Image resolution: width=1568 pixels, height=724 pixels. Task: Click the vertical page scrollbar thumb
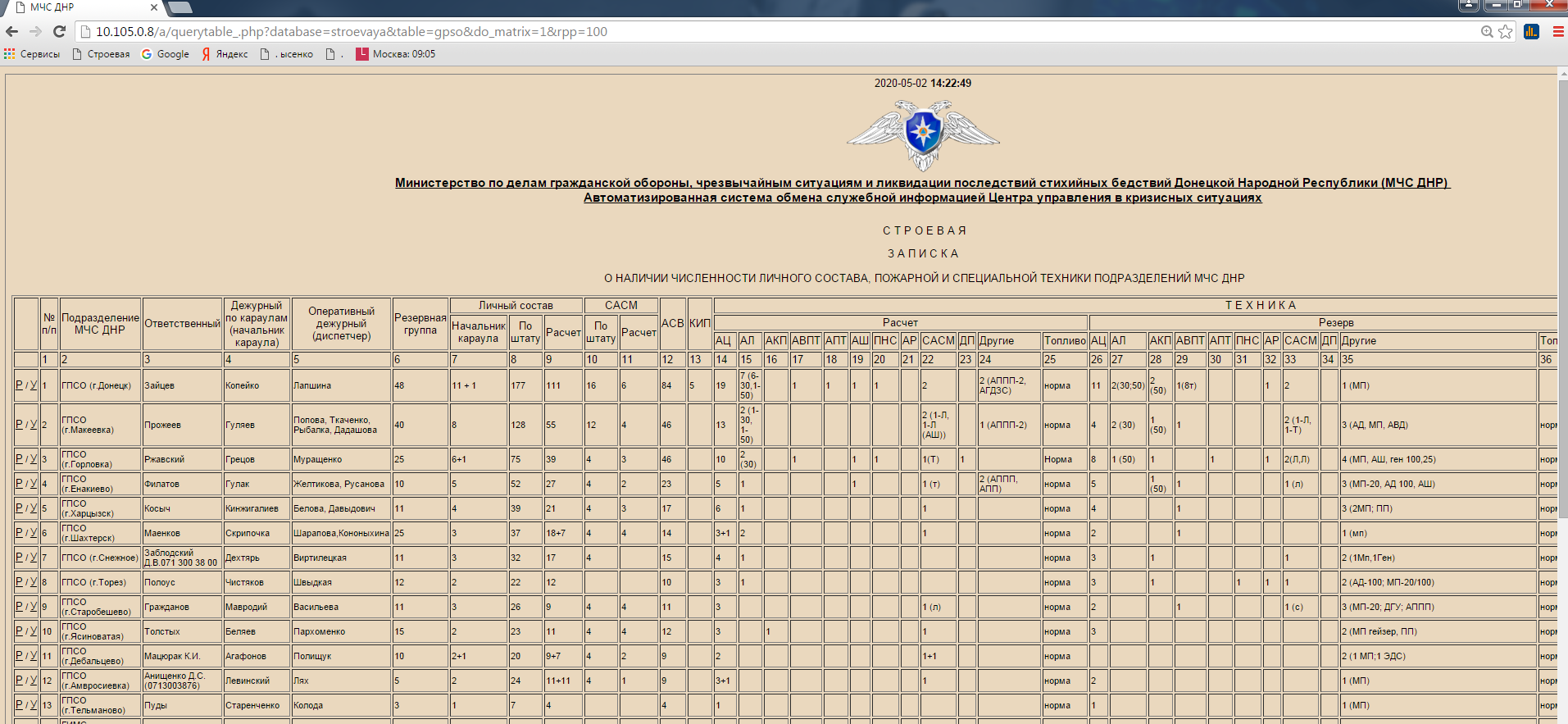tap(1562, 299)
